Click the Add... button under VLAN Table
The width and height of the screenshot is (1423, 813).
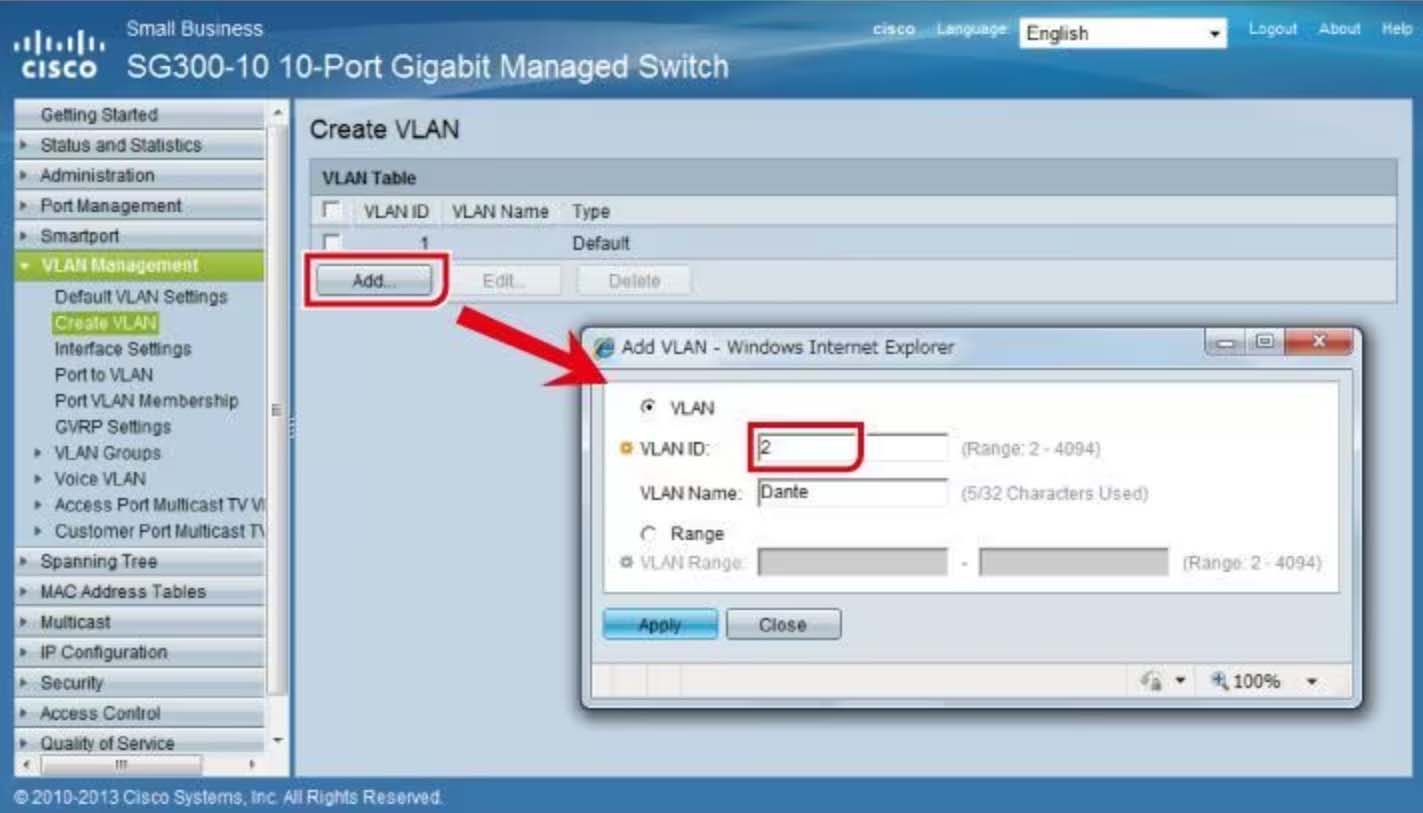(374, 281)
